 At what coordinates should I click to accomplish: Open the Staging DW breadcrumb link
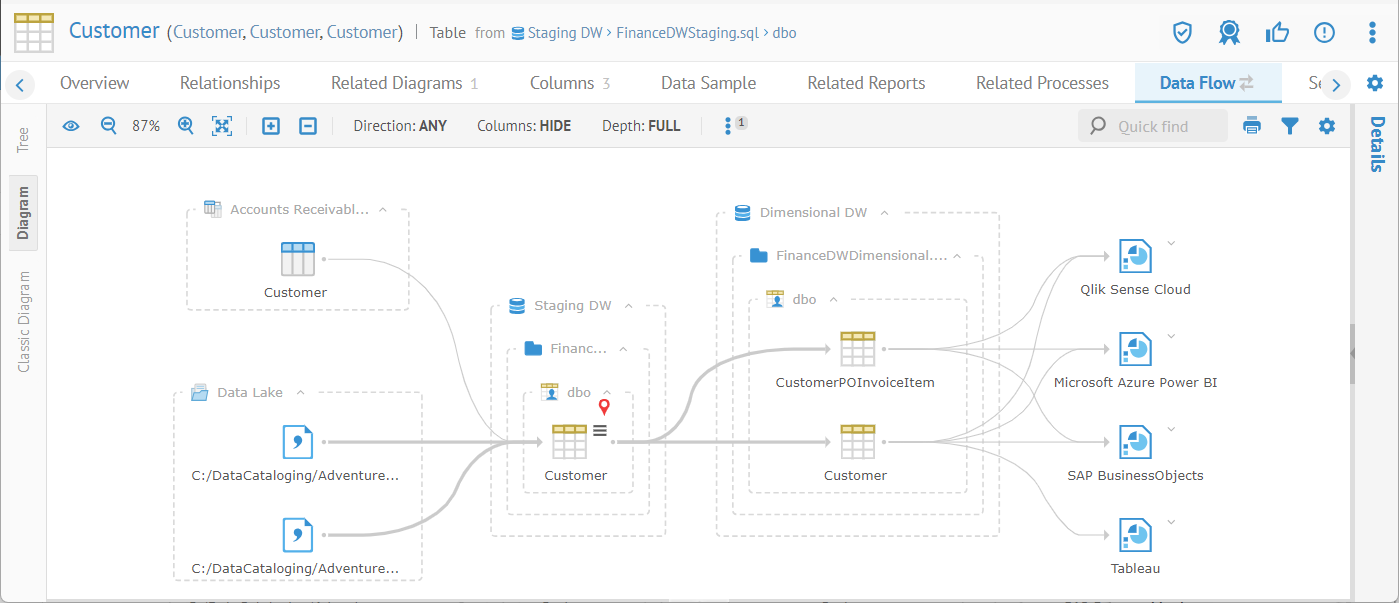pos(564,33)
